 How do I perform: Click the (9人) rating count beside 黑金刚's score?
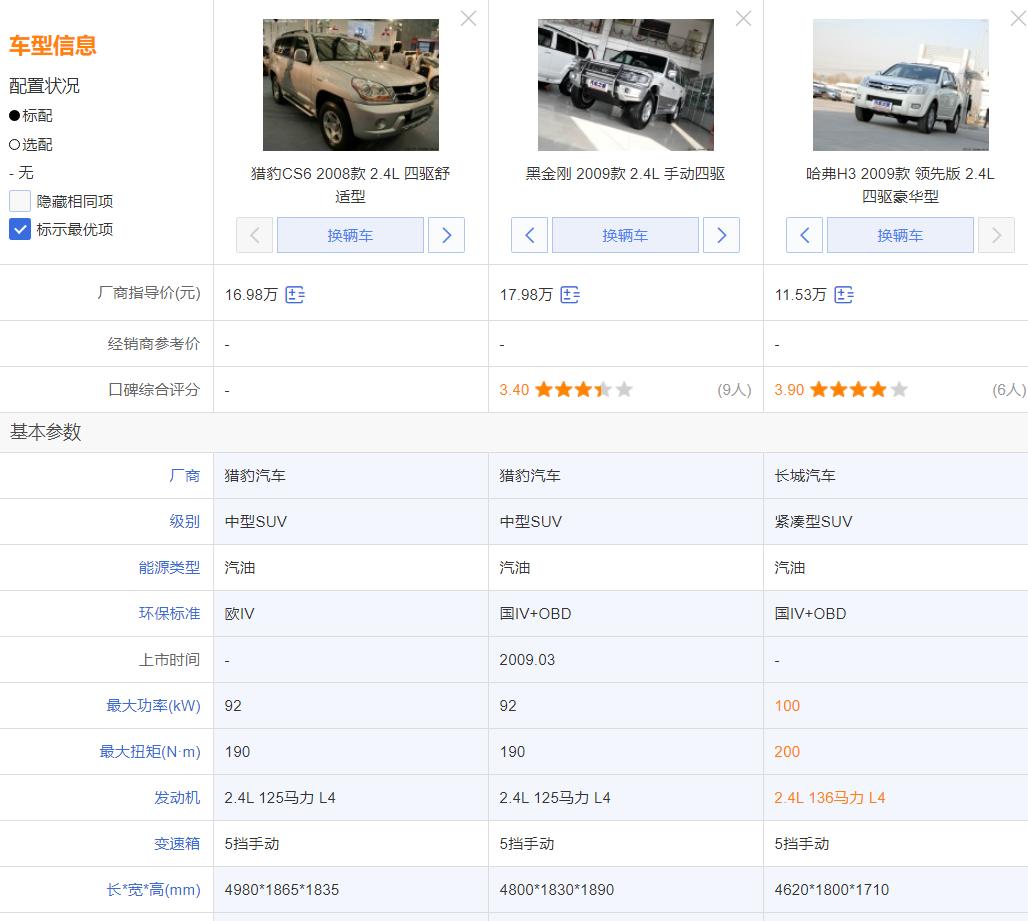(737, 389)
